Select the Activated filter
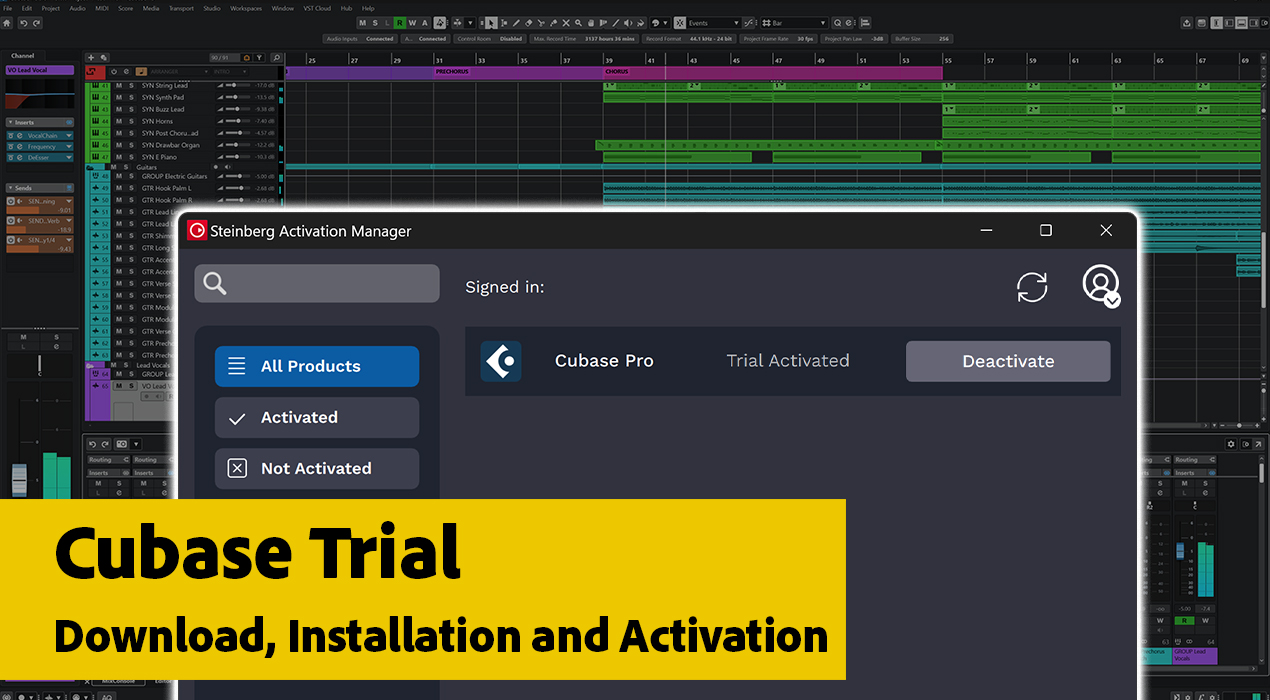 point(317,418)
